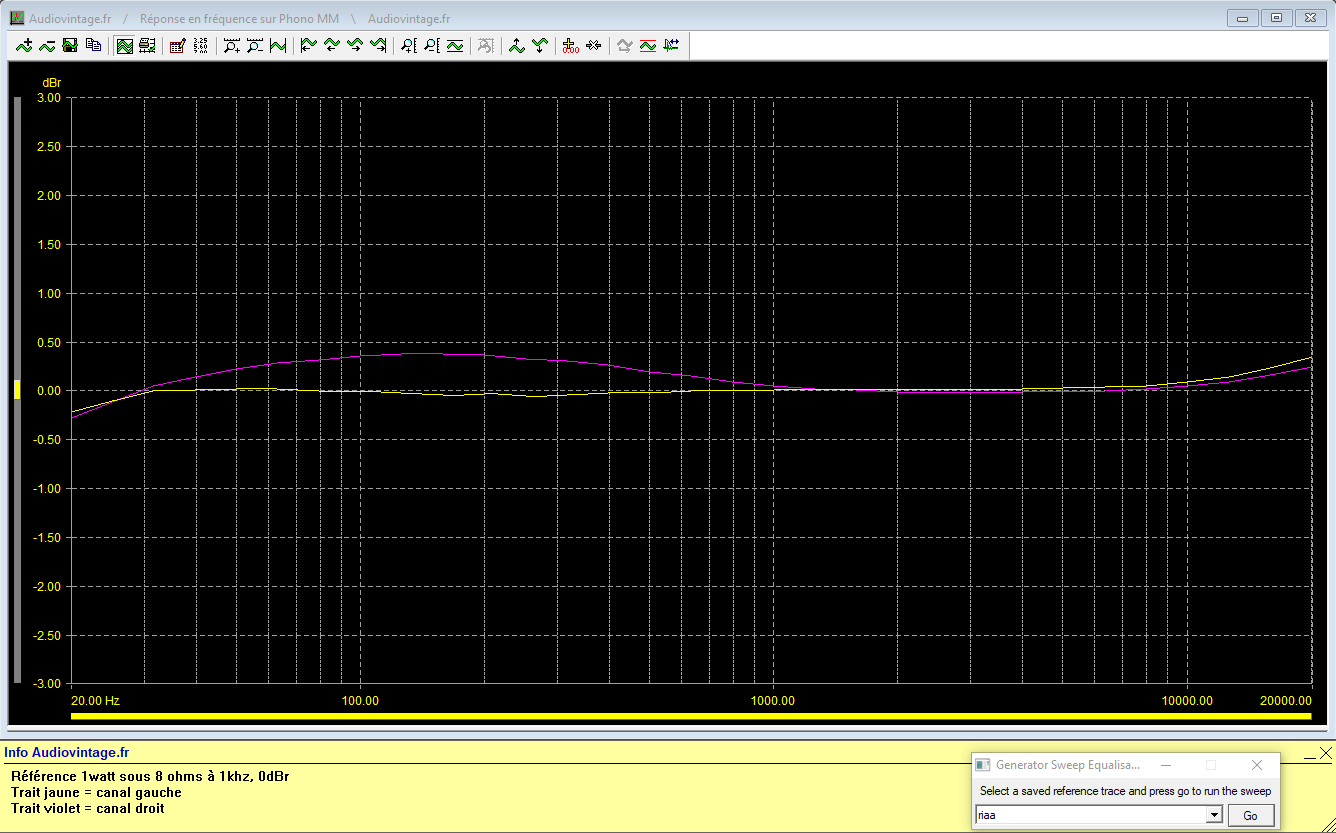
Task: Click the copy pages icon in toolbar
Action: 93,45
